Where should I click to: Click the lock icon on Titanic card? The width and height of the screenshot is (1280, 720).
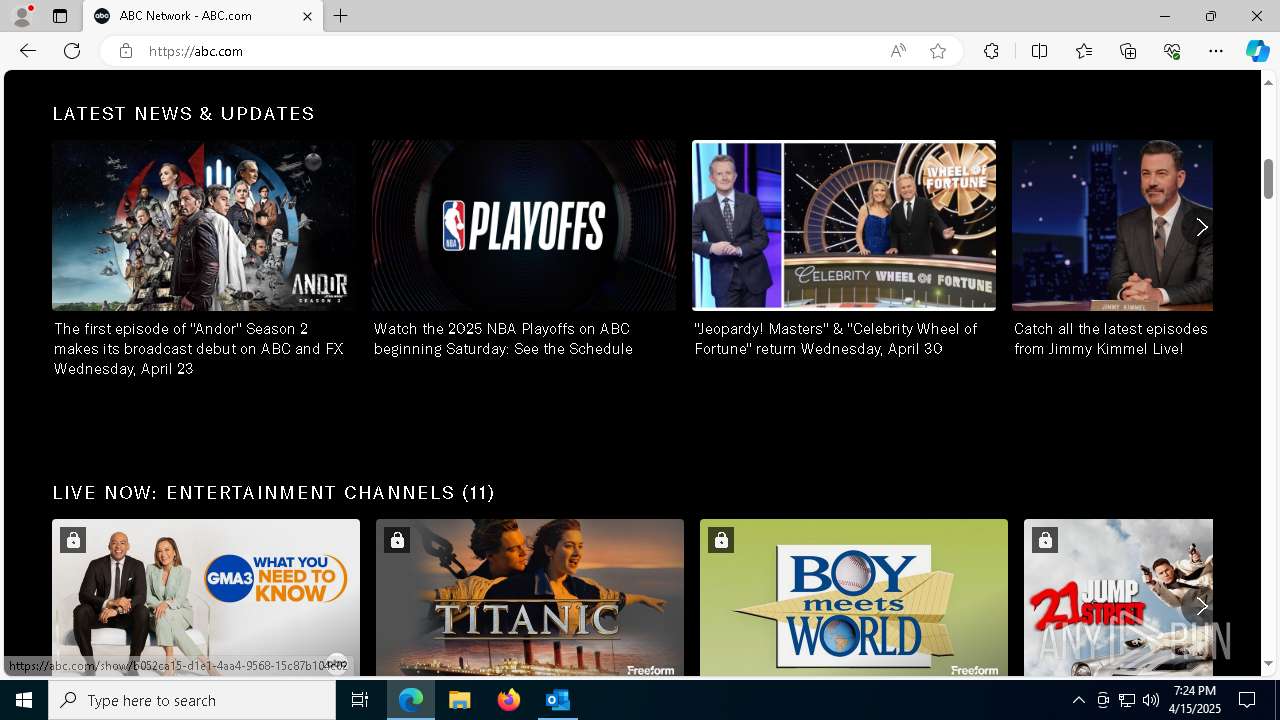pyautogui.click(x=397, y=540)
